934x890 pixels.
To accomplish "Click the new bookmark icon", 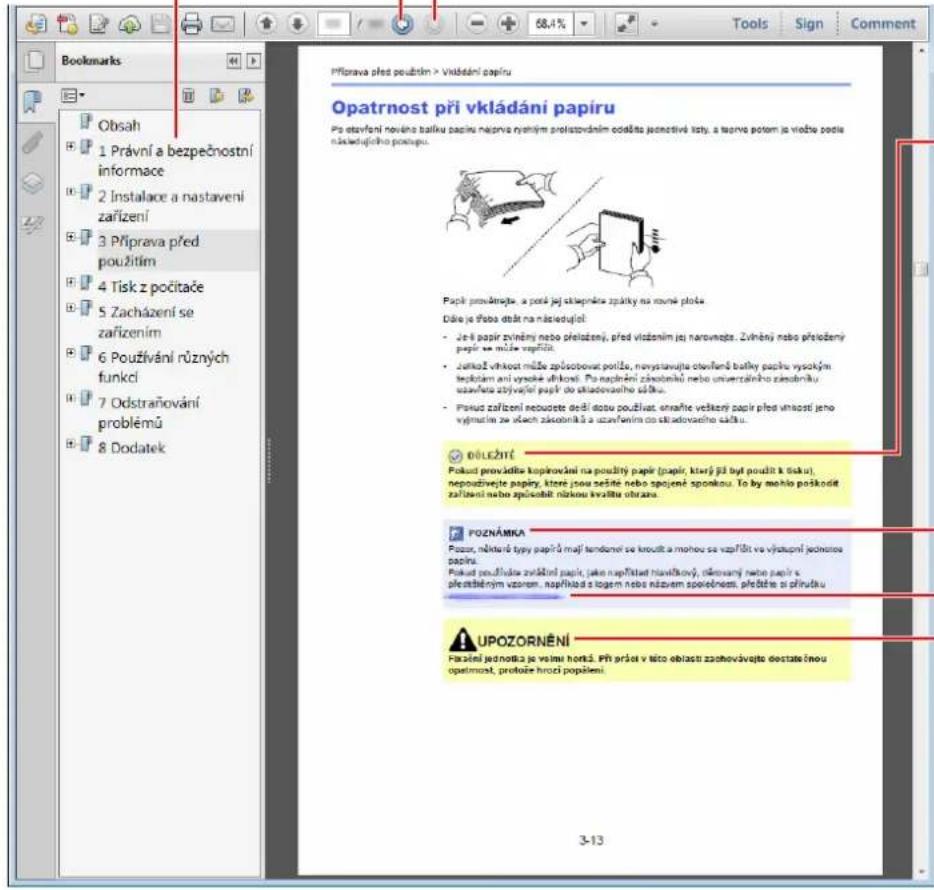I will pyautogui.click(x=216, y=96).
